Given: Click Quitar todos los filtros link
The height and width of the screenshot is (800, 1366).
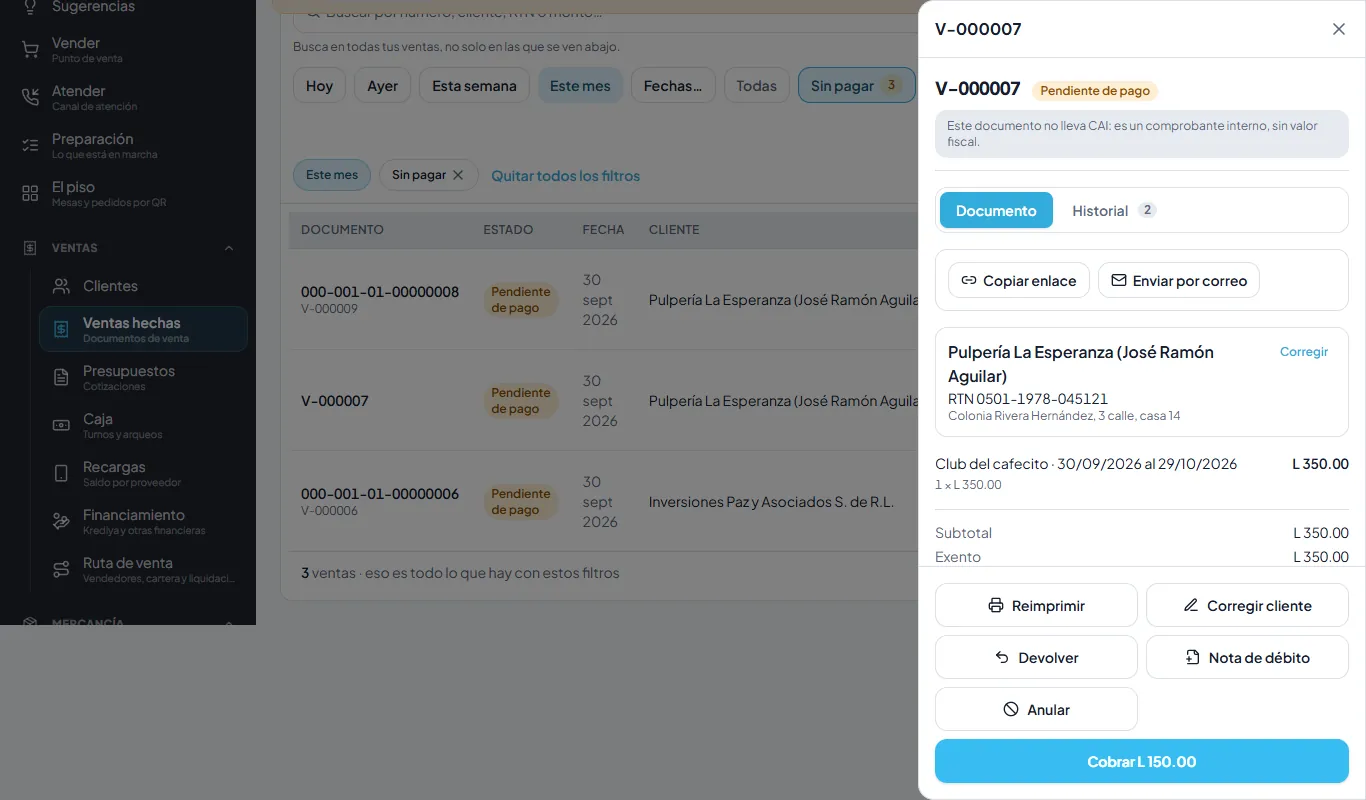Looking at the screenshot, I should [x=566, y=176].
